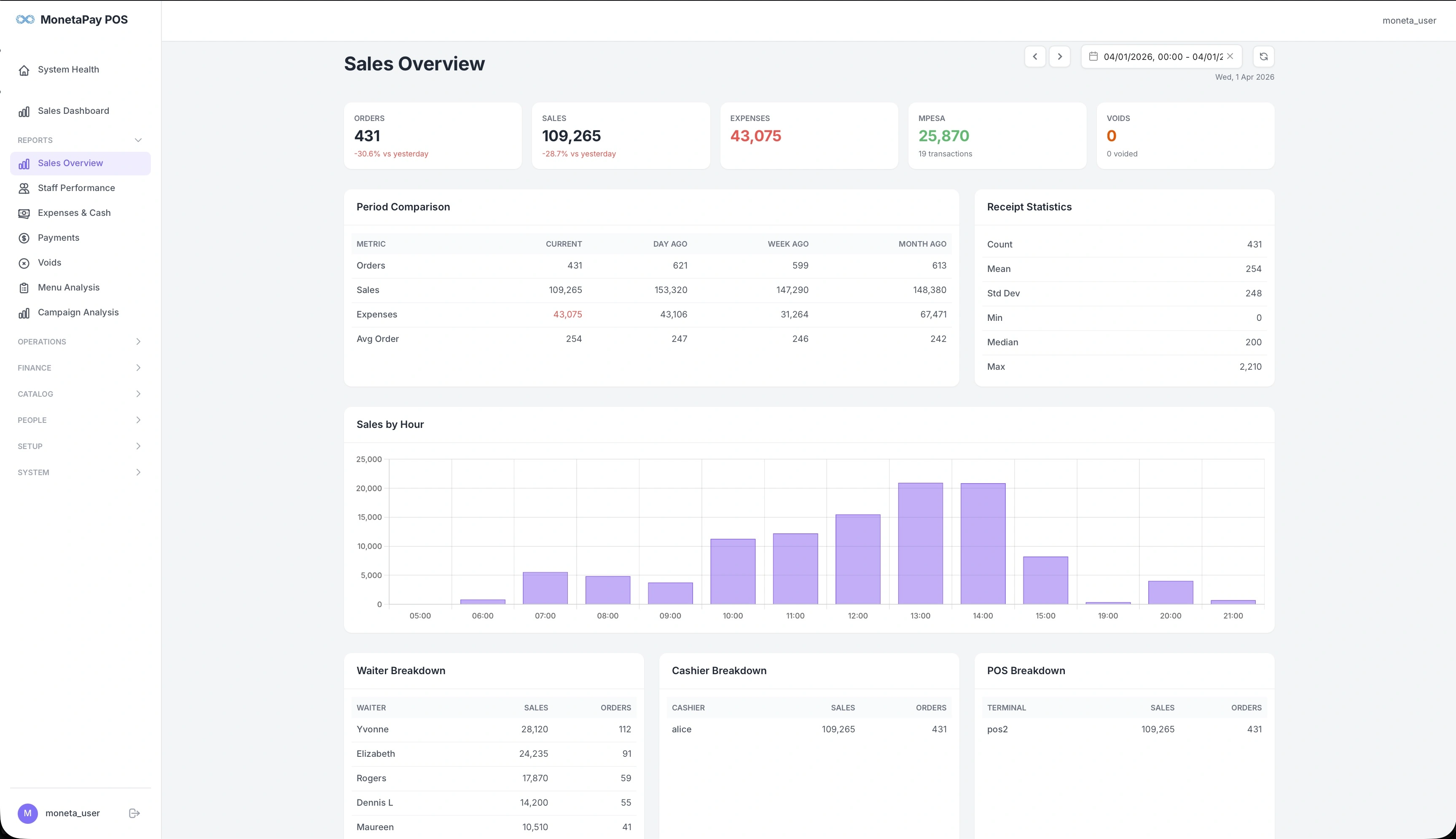This screenshot has height=839, width=1456.
Task: Click the 10:00 bar in Sales by Hour
Action: [733, 572]
